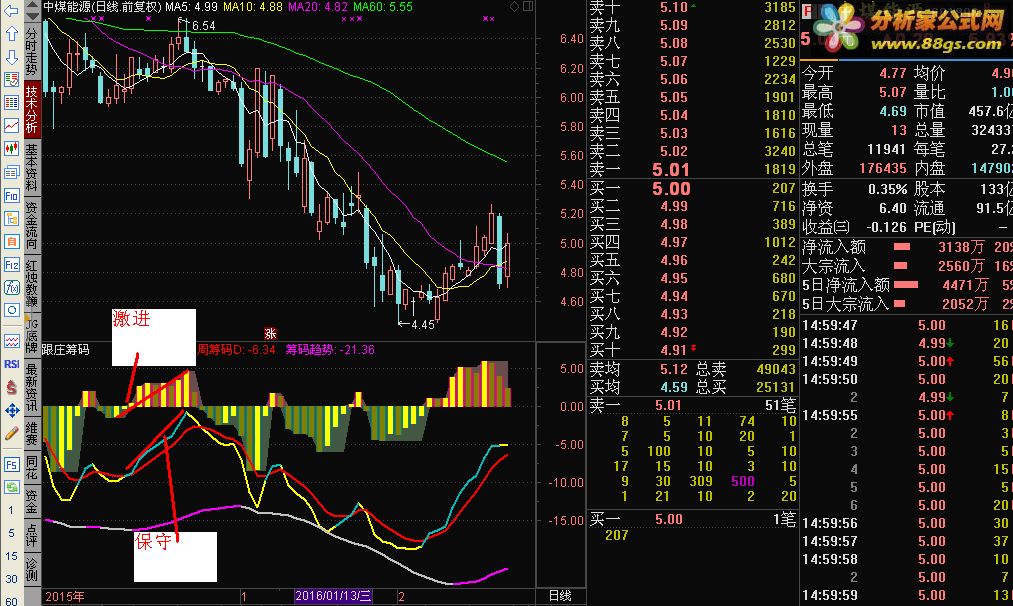The height and width of the screenshot is (606, 1013).
Task: Switch to 基本资料 tab
Action: (32, 167)
